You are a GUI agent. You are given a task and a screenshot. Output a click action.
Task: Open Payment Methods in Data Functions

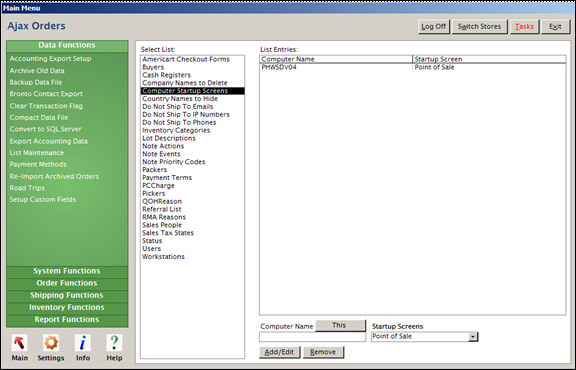[x=38, y=164]
